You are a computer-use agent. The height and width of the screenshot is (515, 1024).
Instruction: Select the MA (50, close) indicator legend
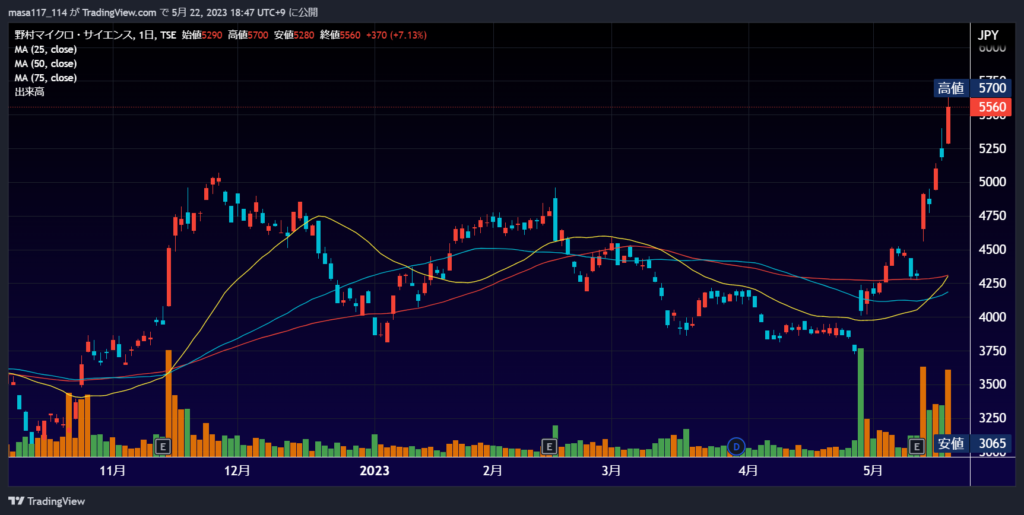[x=46, y=64]
